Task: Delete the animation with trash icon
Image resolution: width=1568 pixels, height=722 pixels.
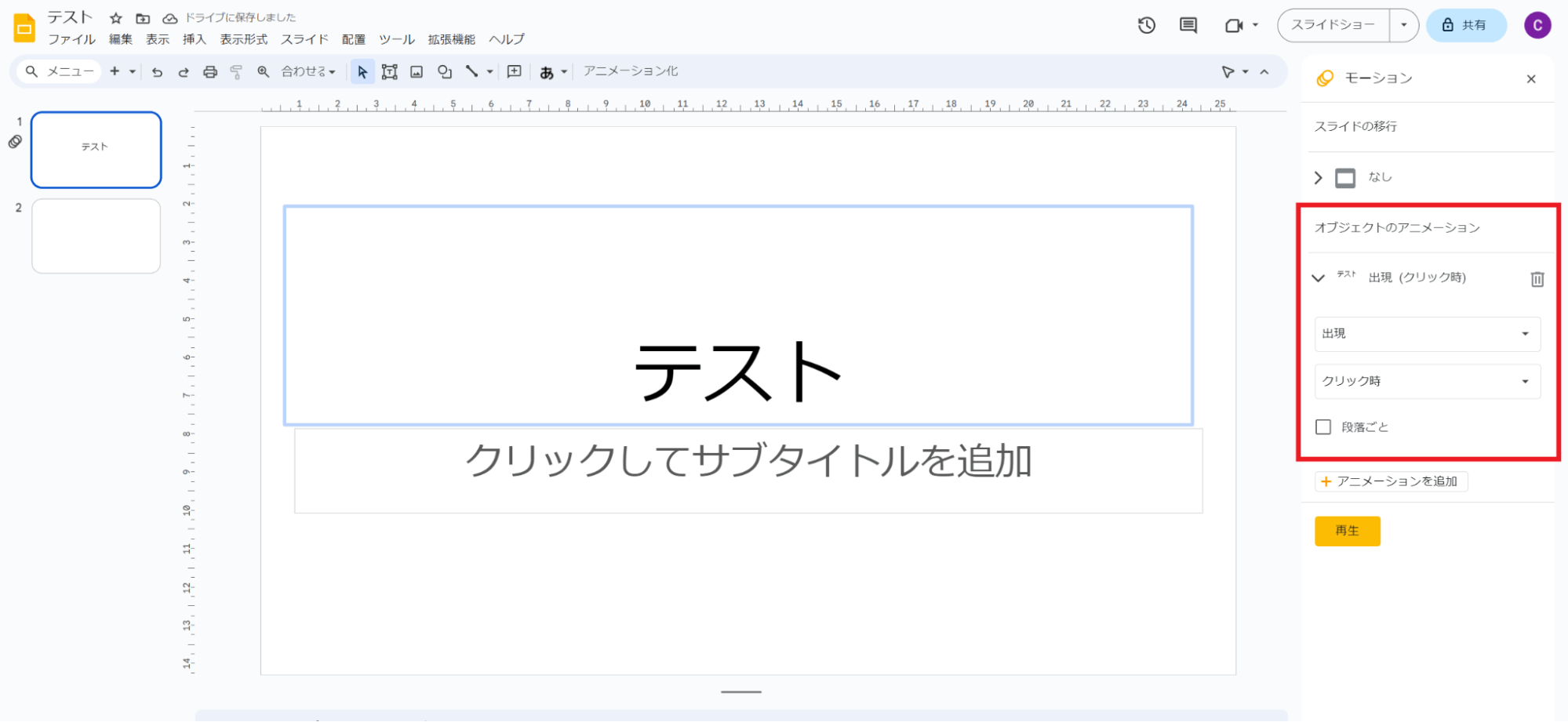Action: point(1537,279)
